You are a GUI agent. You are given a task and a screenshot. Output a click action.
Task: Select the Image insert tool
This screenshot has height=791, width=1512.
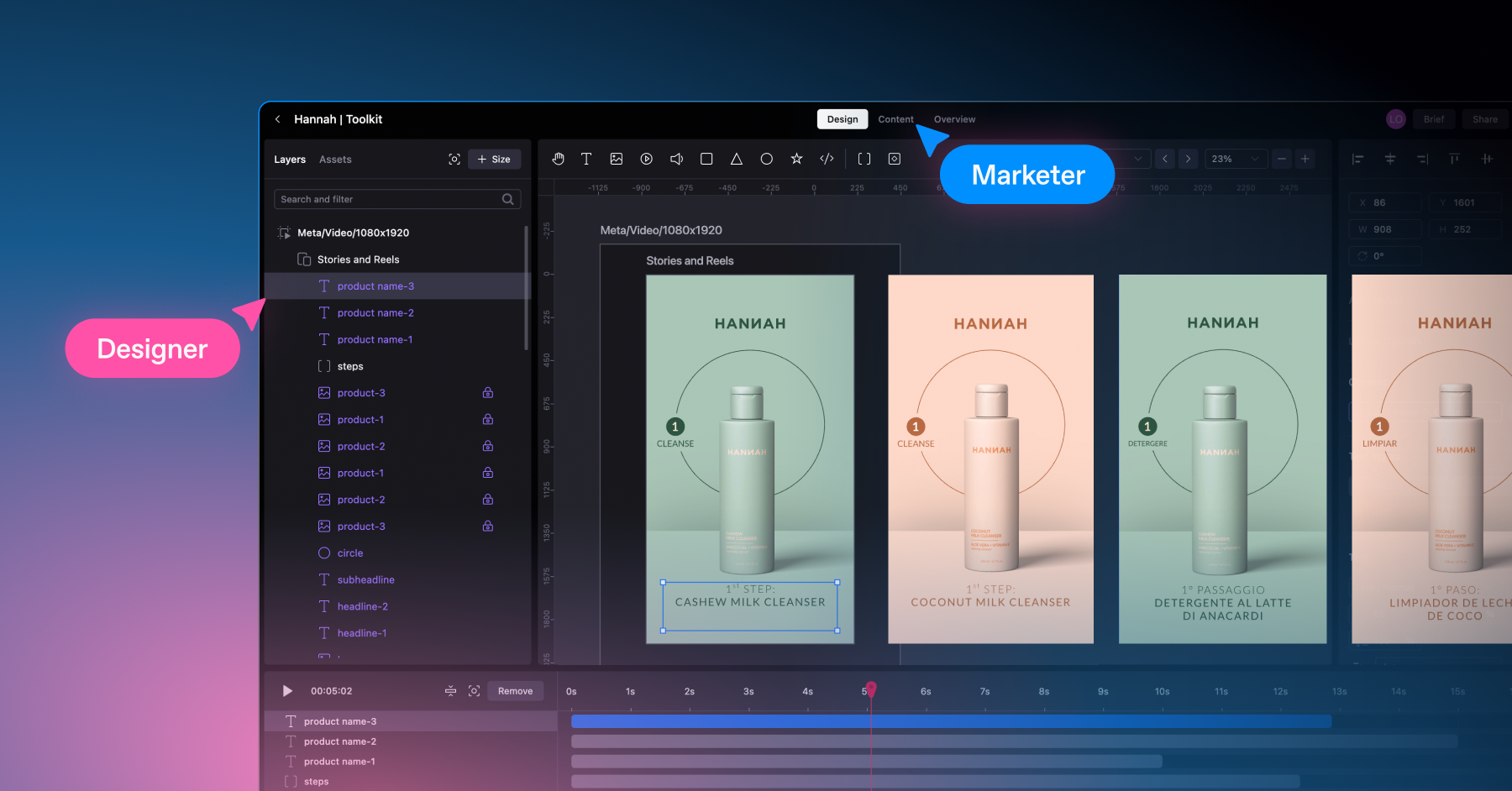pyautogui.click(x=617, y=159)
